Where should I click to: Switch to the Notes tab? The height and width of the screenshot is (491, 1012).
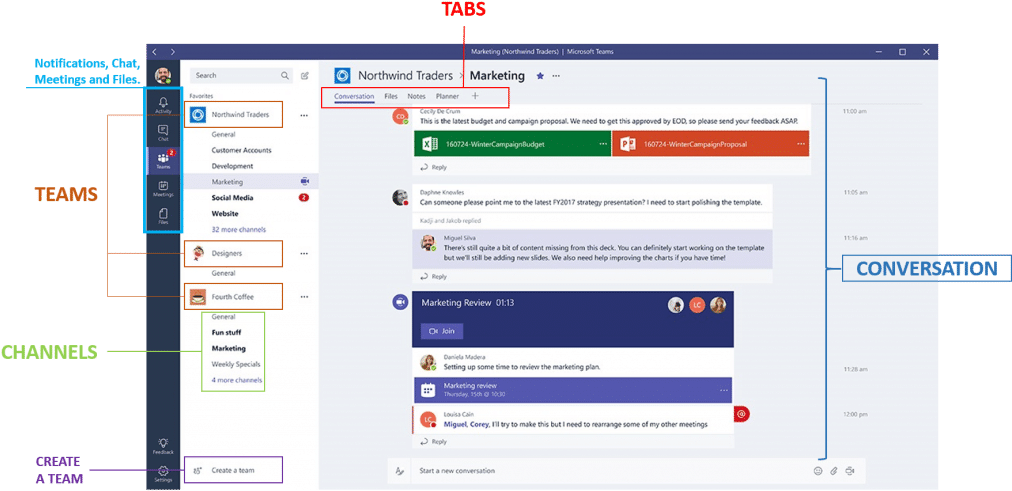tap(416, 96)
